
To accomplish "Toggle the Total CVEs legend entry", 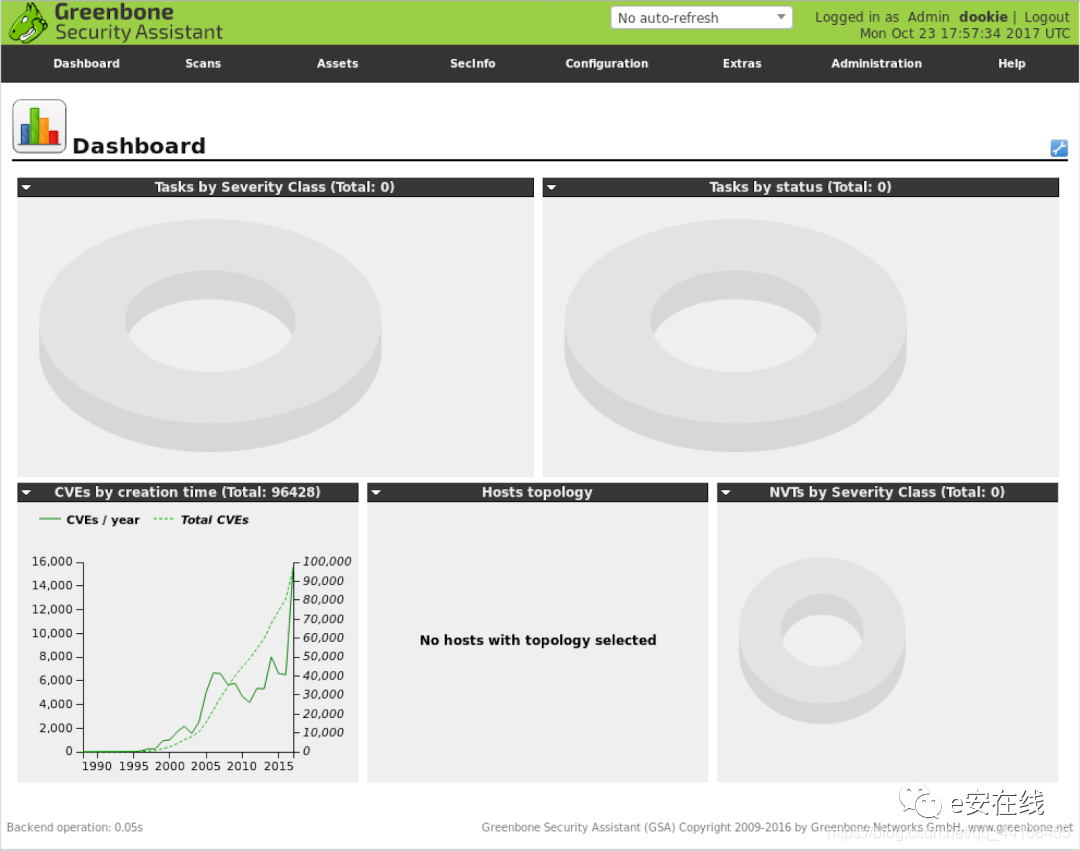I will pos(201,520).
